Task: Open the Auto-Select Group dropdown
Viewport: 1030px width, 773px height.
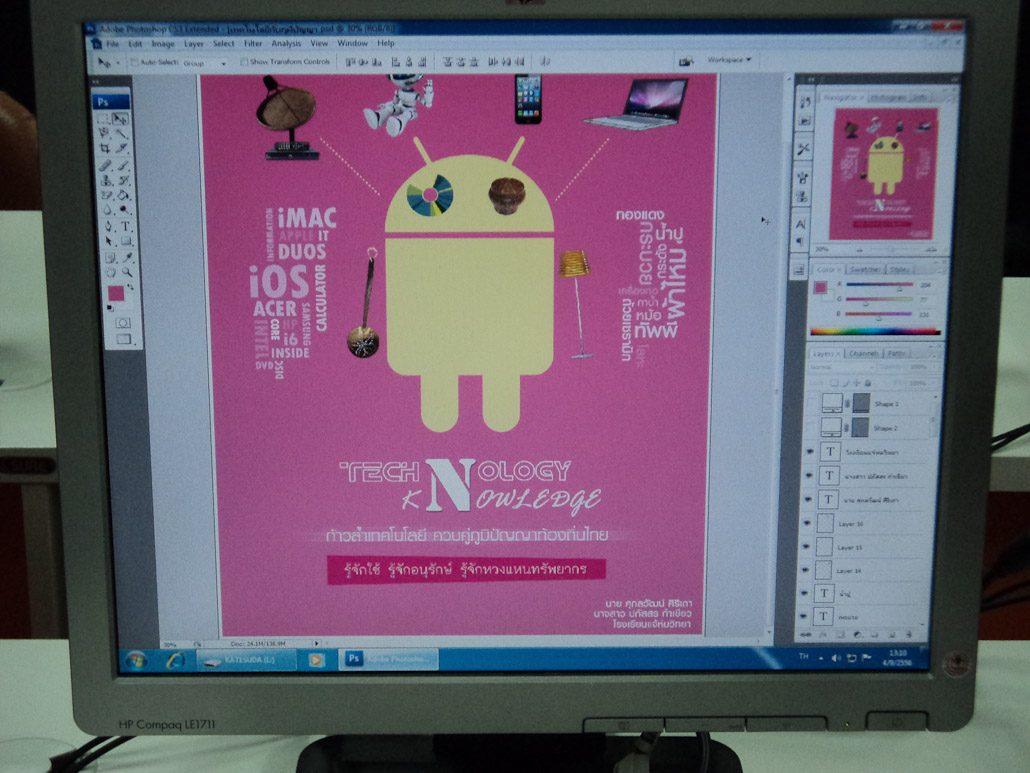Action: pos(204,63)
